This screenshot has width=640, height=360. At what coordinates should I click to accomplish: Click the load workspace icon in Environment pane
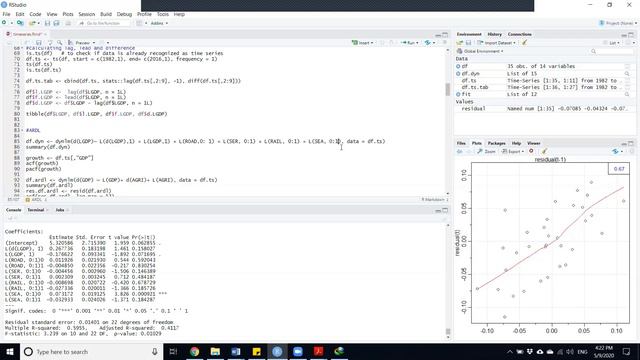tap(460, 42)
